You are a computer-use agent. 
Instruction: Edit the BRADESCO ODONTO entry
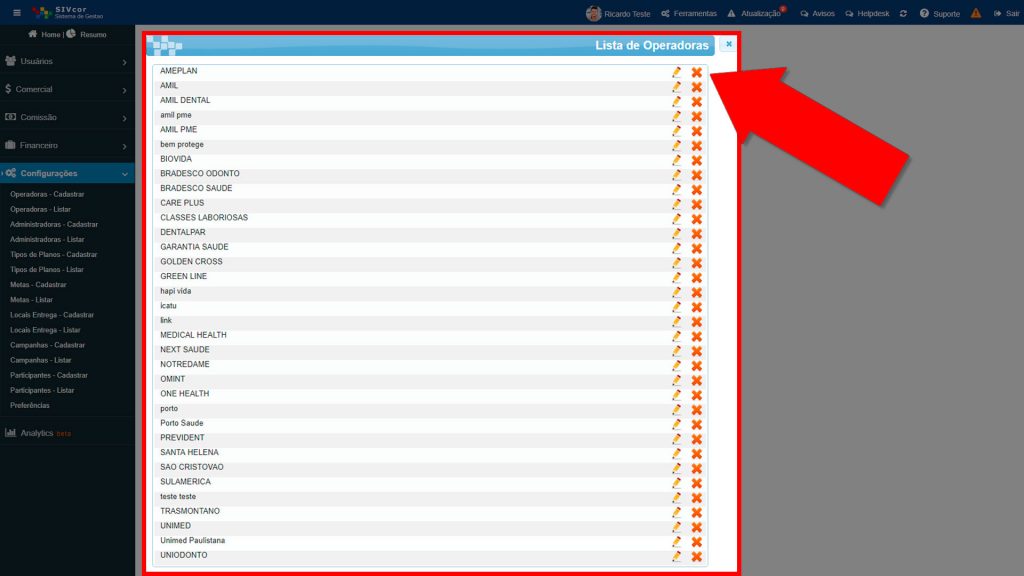(677, 174)
